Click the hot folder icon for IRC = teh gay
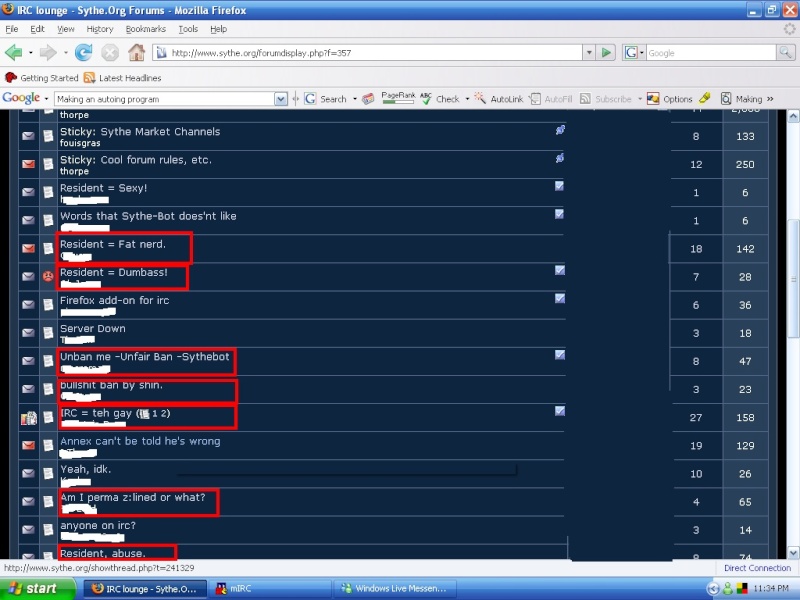 pos(29,418)
